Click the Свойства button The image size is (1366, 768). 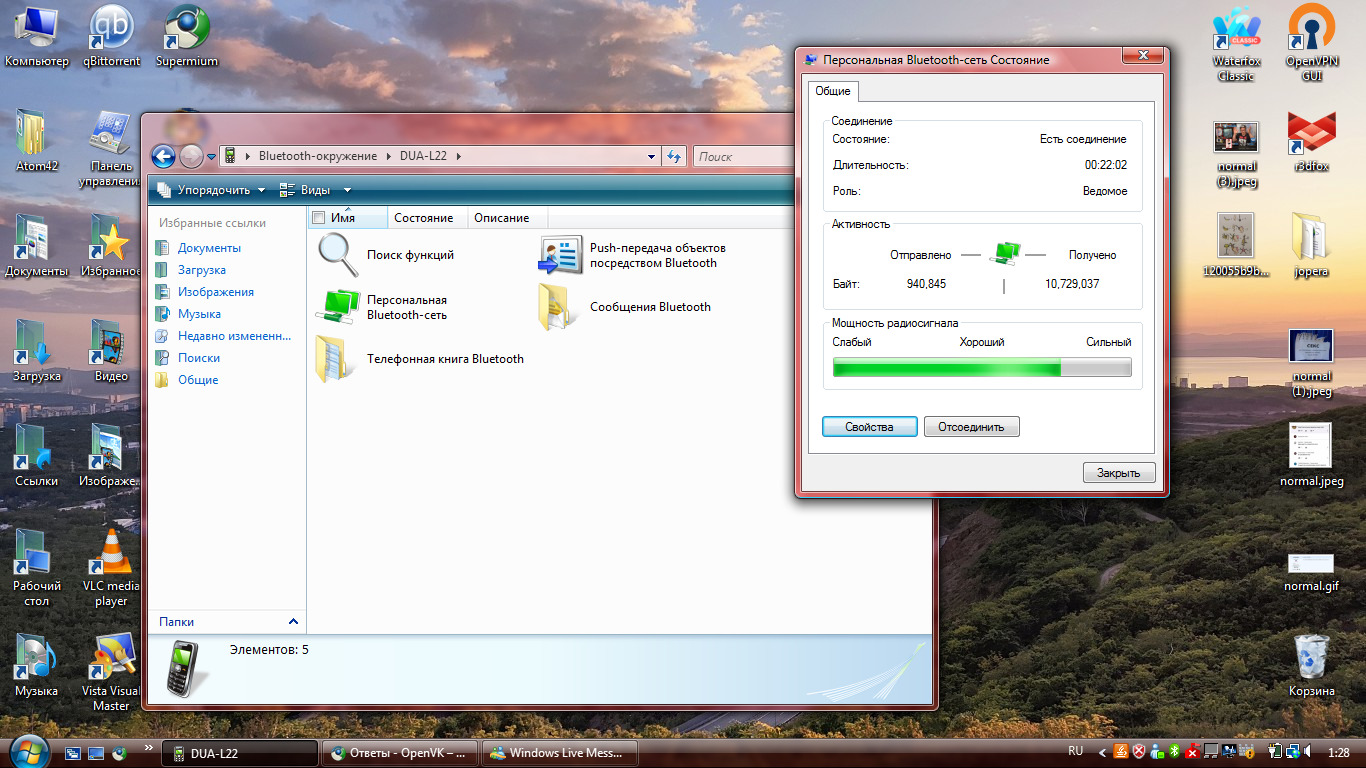tap(869, 427)
